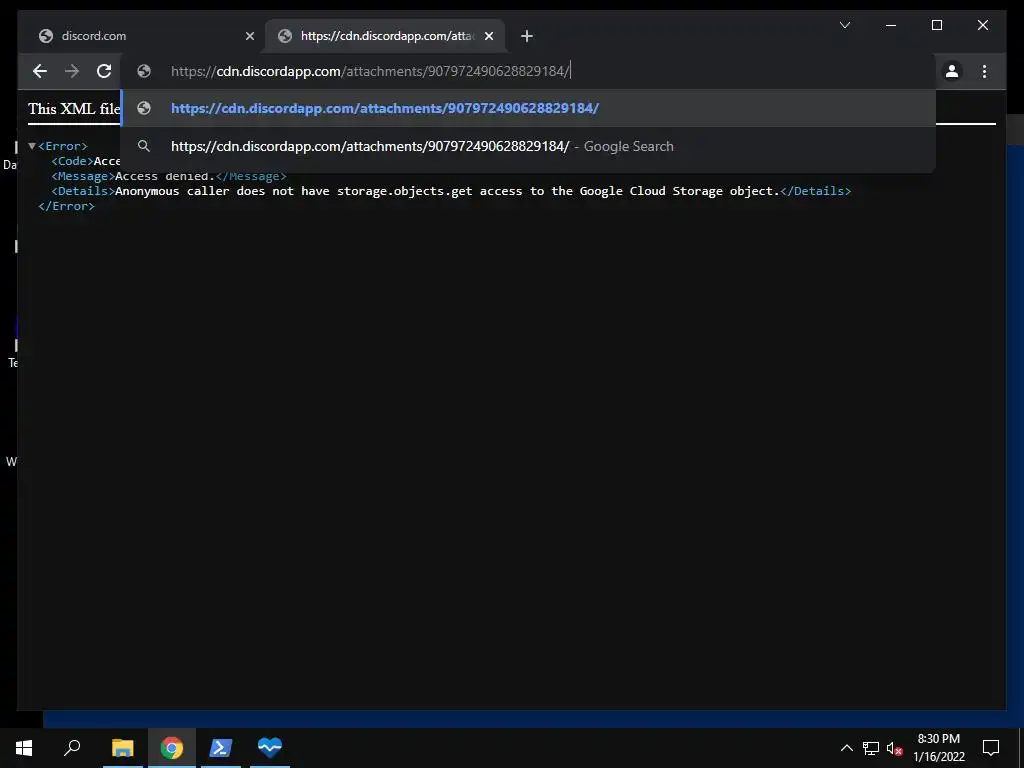The image size is (1024, 768).
Task: Click the Chrome taskbar icon
Action: 172,747
